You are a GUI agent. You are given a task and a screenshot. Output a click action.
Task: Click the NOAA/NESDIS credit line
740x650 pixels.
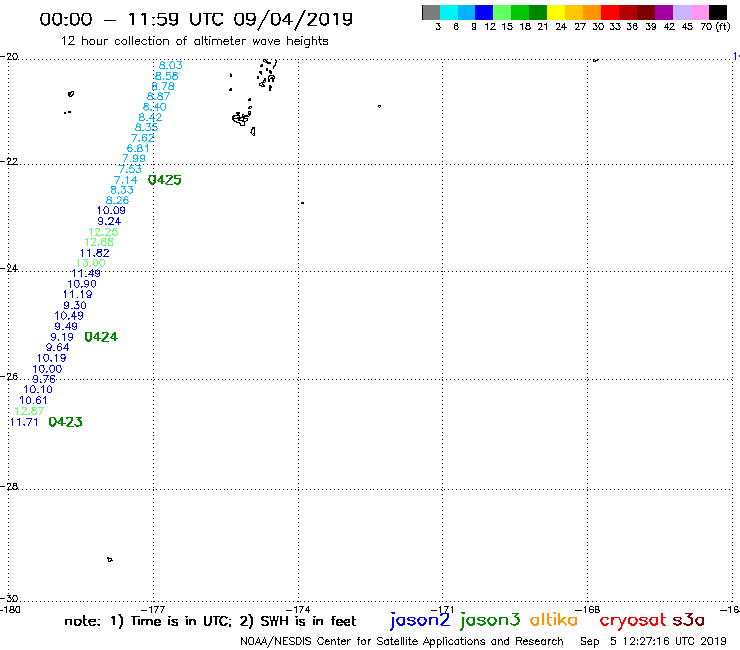(x=402, y=641)
